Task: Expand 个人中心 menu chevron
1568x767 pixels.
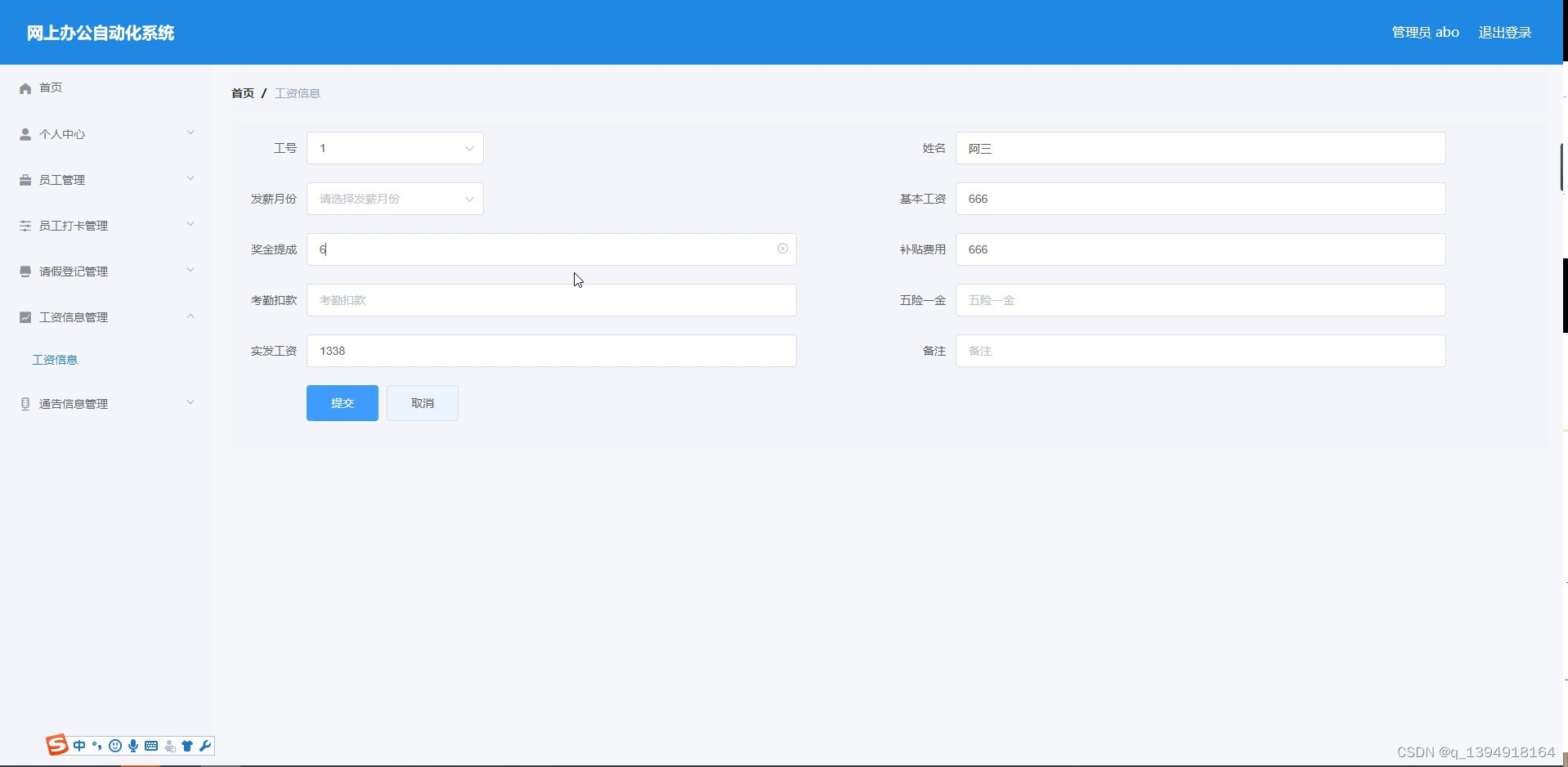Action: point(190,132)
